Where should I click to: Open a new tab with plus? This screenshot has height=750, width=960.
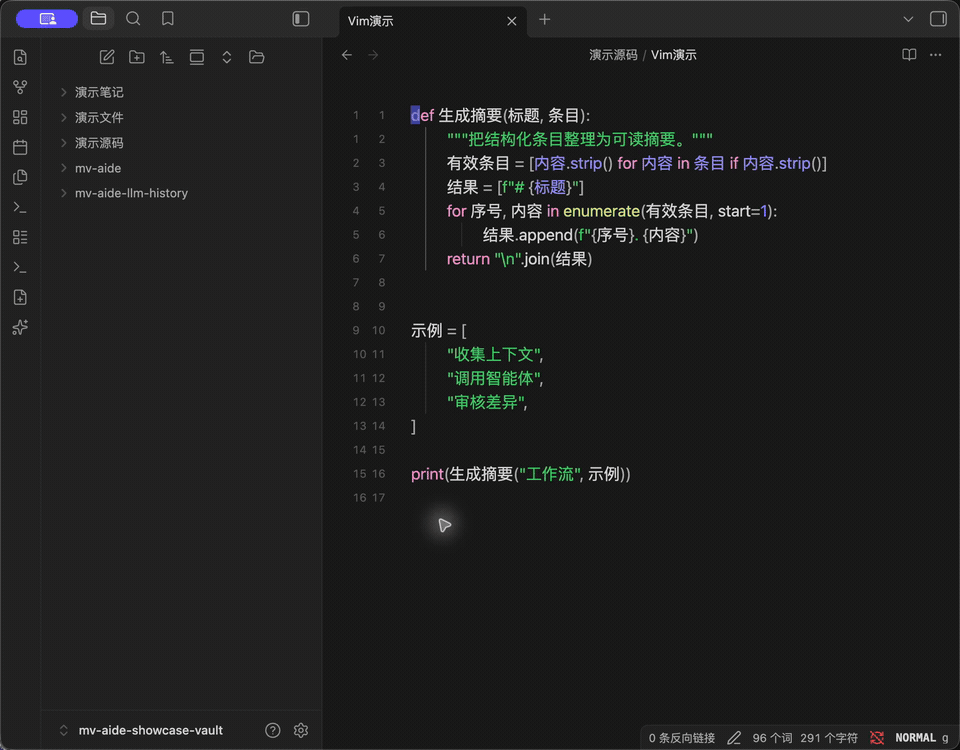(x=544, y=20)
